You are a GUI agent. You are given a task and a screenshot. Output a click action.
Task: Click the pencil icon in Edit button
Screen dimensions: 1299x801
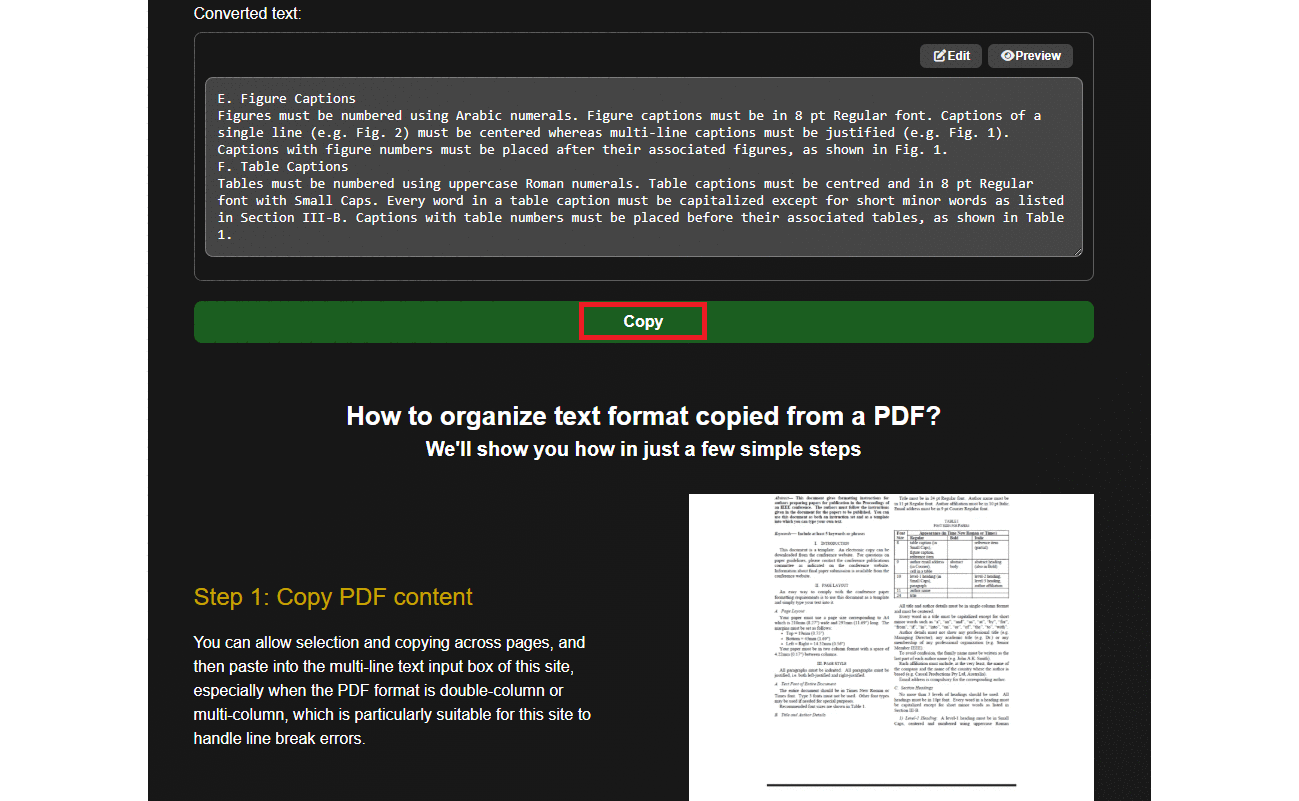click(x=939, y=56)
